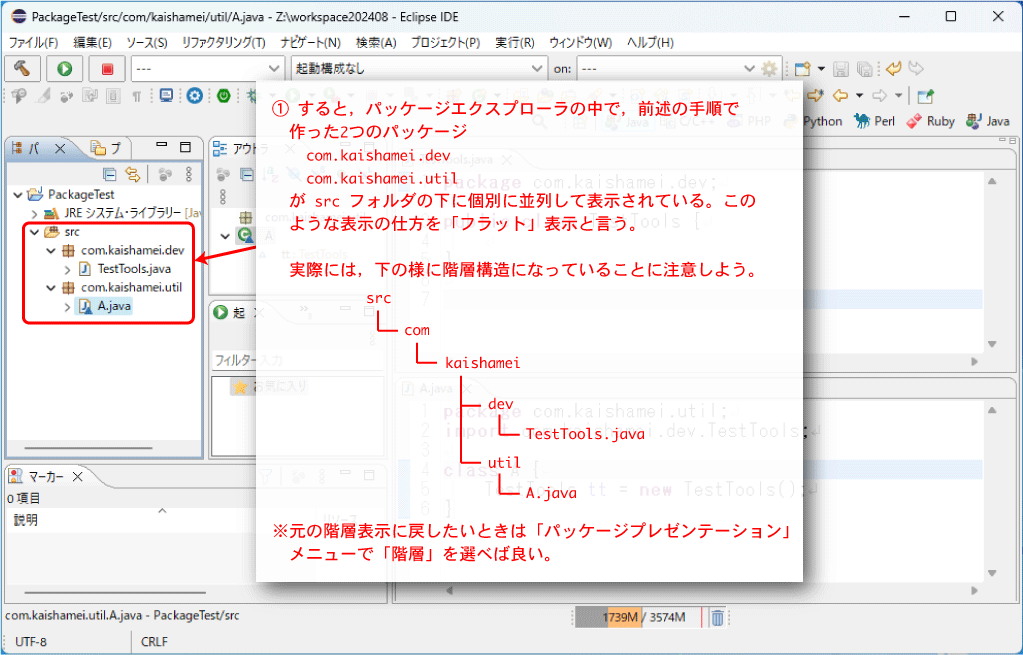Screen dimensions: 1023x655
Task: Click the monitor console toolbar icon
Action: [x=166, y=96]
